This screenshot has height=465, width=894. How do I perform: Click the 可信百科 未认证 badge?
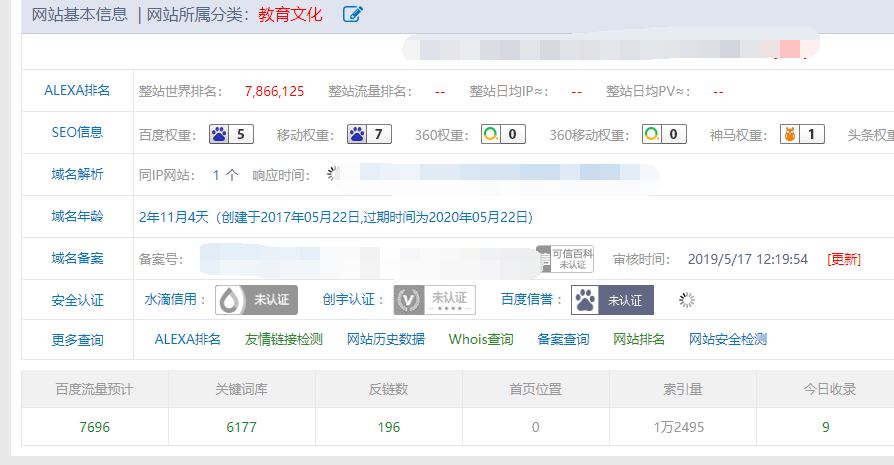566,259
